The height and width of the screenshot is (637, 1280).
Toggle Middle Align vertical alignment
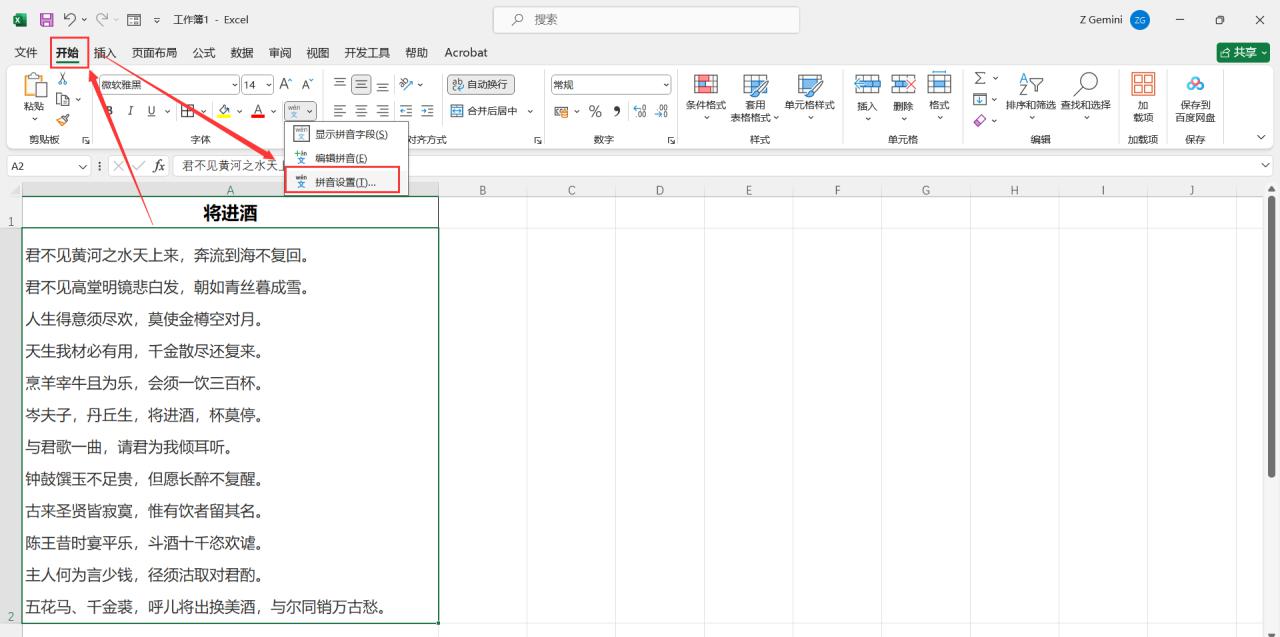pos(361,85)
